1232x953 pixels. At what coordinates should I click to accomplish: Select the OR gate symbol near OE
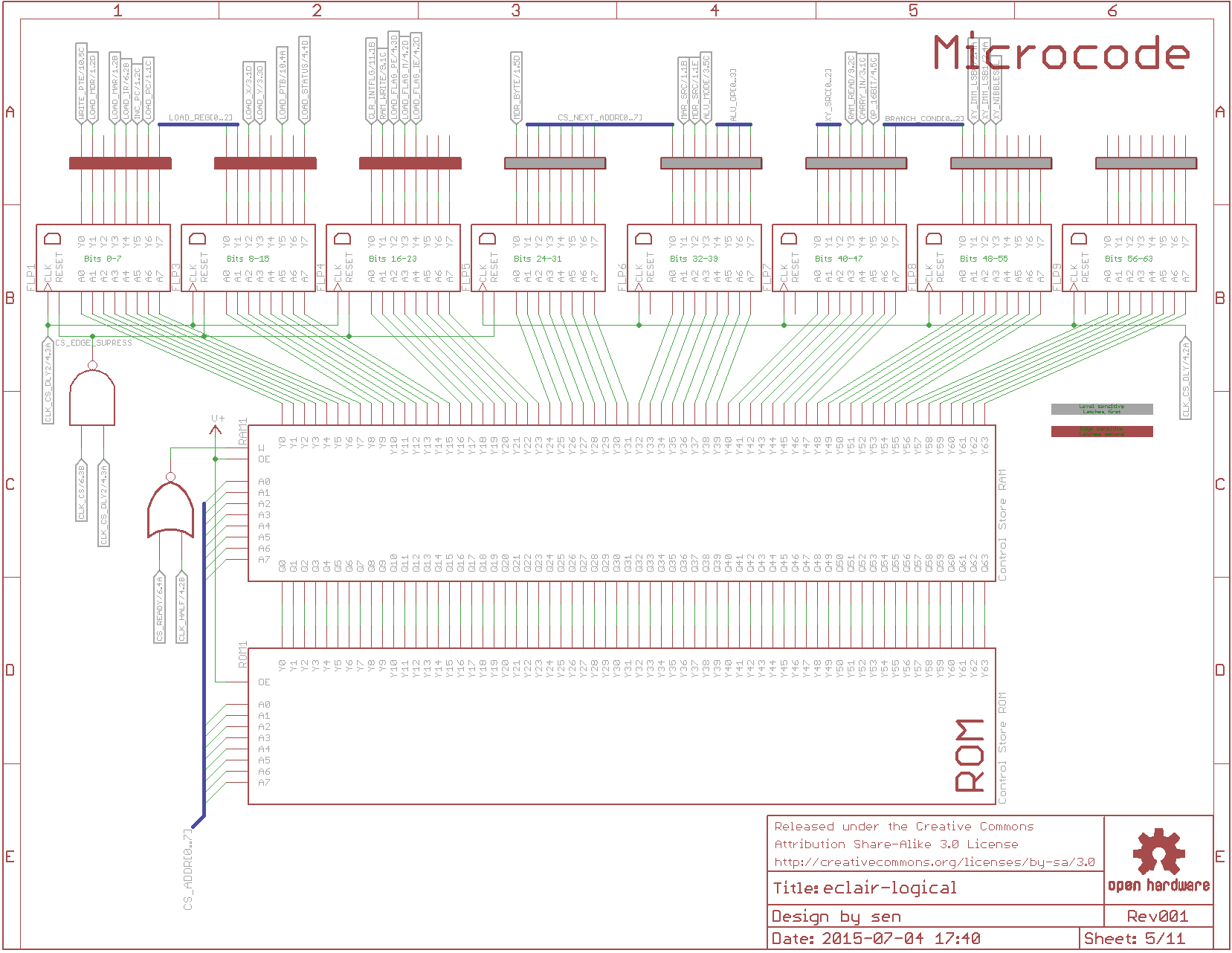[170, 509]
